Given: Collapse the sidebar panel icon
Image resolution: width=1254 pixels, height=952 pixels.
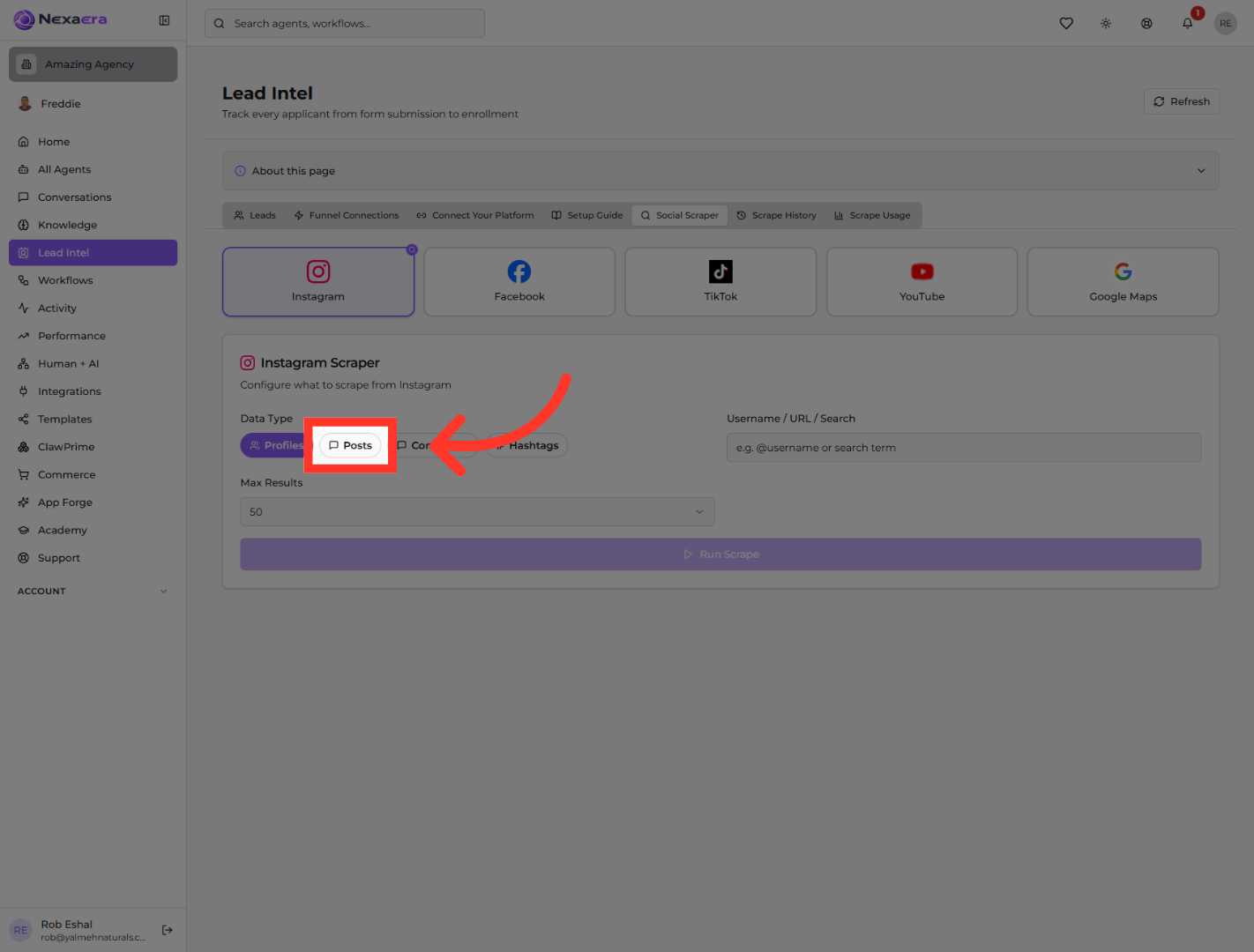Looking at the screenshot, I should 164,20.
